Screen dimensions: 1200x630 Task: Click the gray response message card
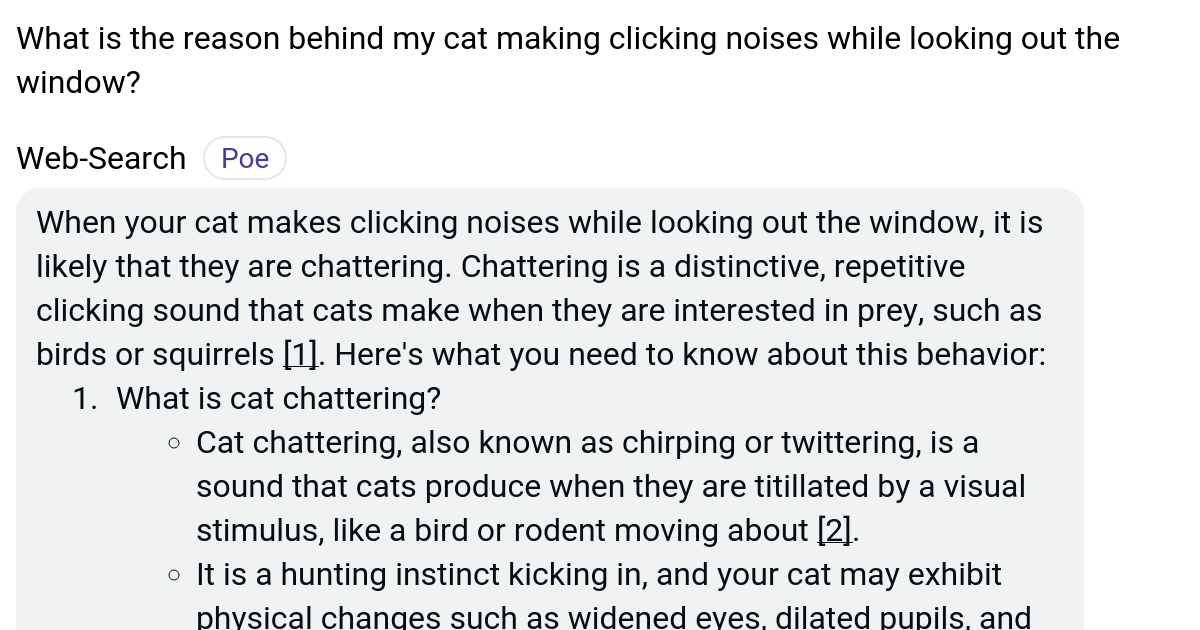click(x=550, y=400)
